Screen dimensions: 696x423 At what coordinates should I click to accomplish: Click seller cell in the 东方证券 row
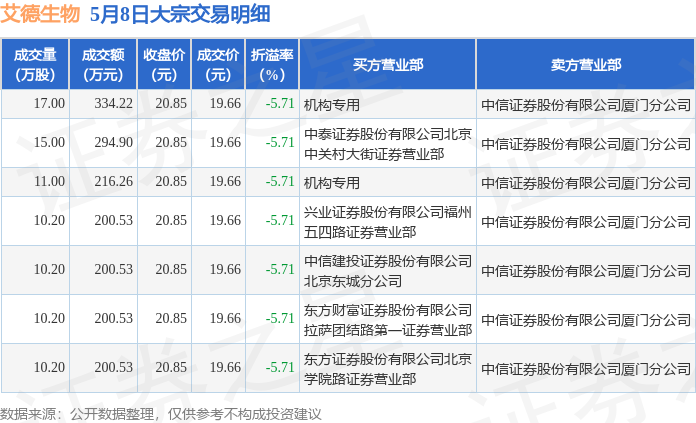(x=586, y=369)
